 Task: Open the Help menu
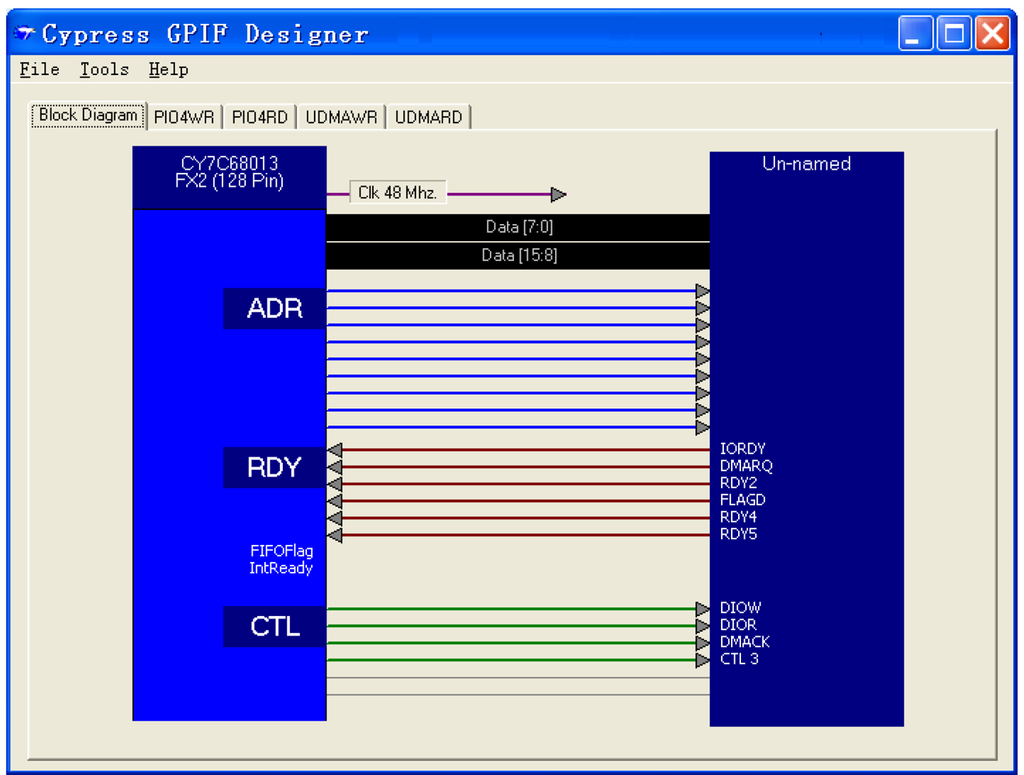tap(168, 69)
